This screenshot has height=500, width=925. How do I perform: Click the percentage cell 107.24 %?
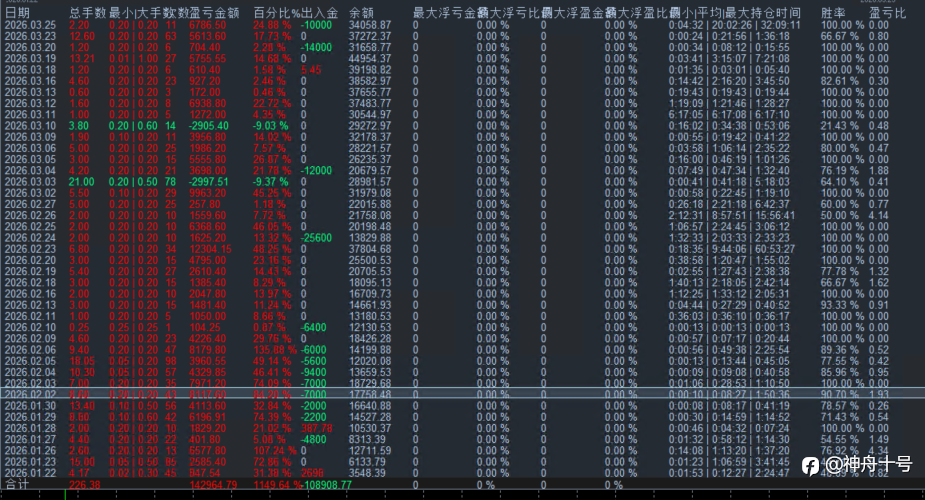click(275, 451)
